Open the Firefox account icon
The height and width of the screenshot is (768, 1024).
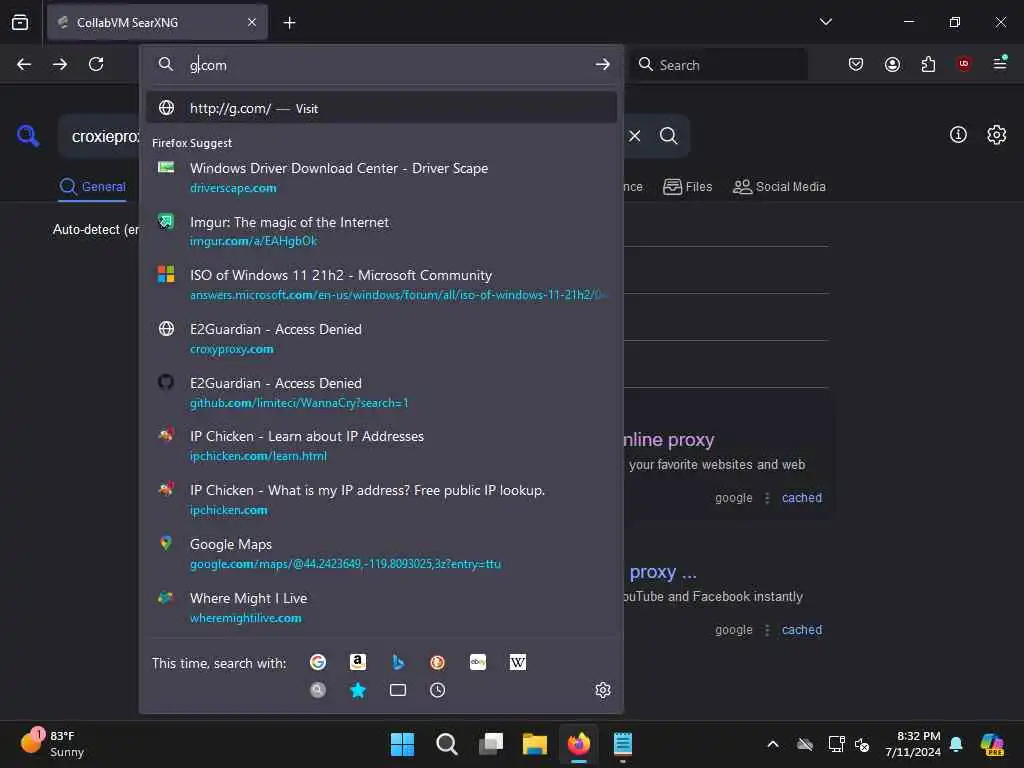click(892, 64)
